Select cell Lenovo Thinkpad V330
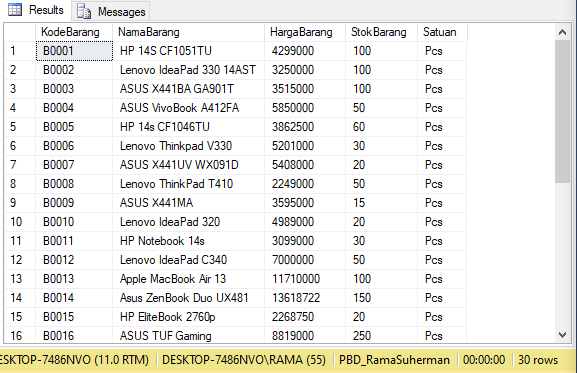 click(x=188, y=146)
